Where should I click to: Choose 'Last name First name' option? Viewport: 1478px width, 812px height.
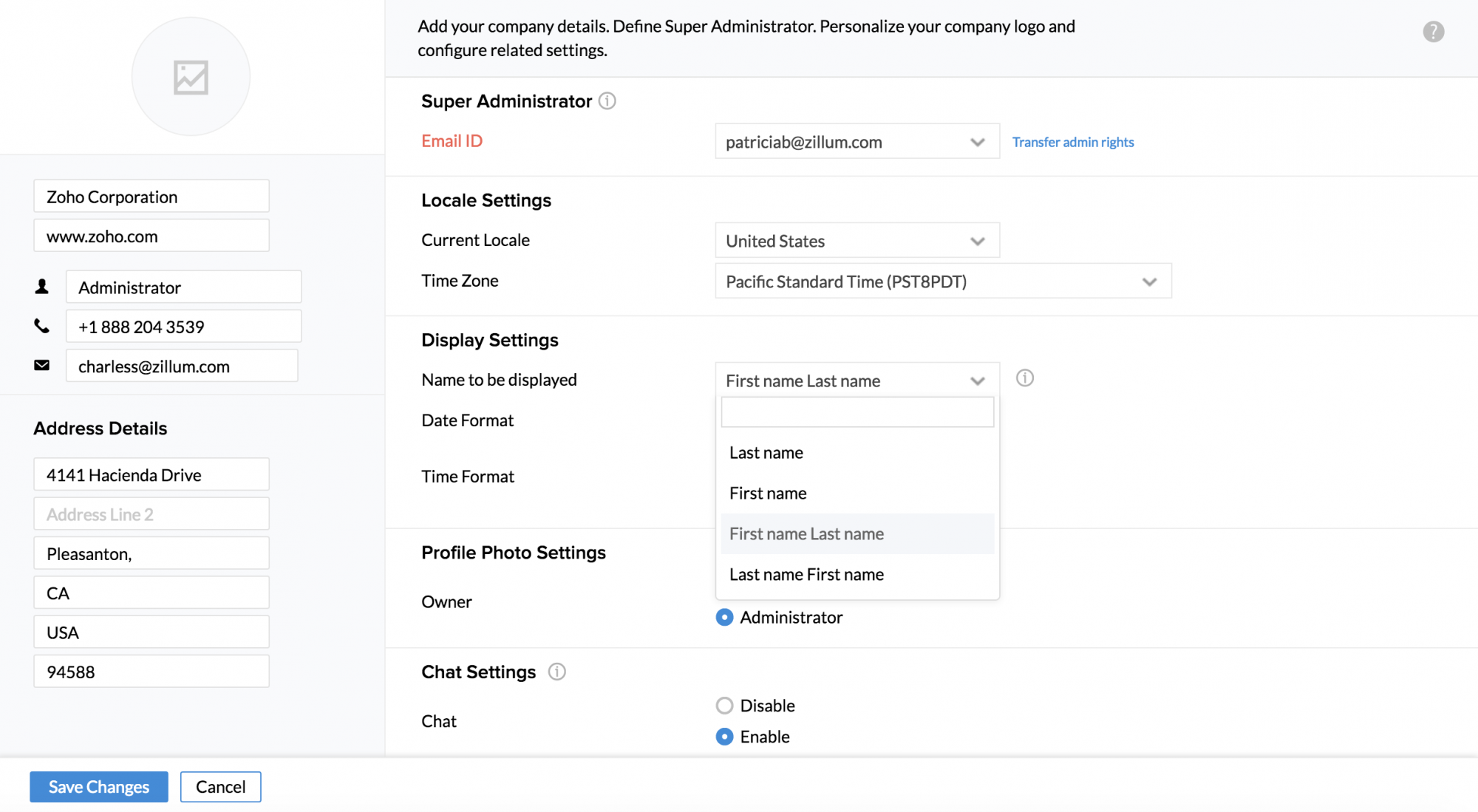pyautogui.click(x=806, y=575)
